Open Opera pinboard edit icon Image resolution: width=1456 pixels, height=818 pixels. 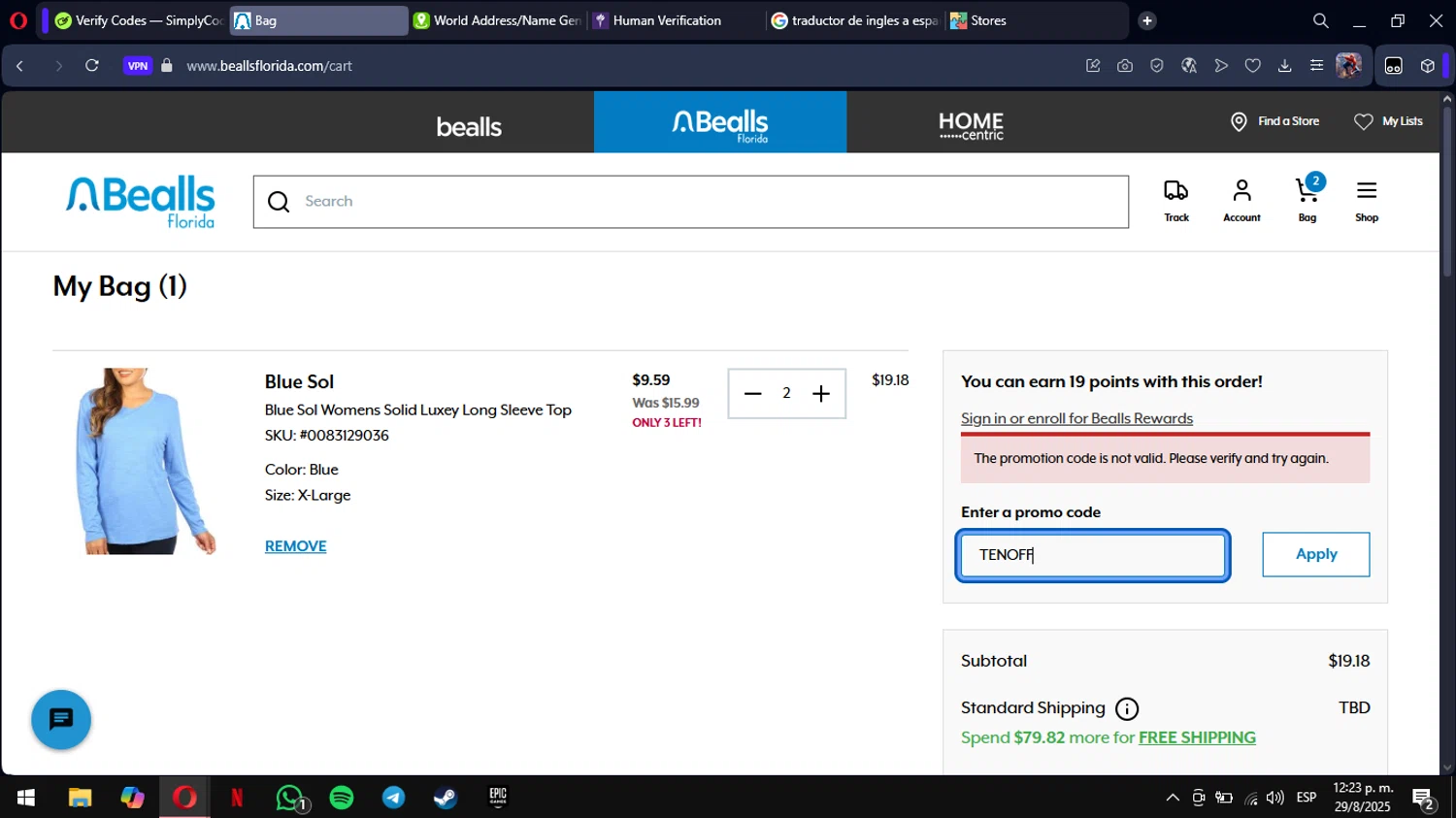[1093, 66]
